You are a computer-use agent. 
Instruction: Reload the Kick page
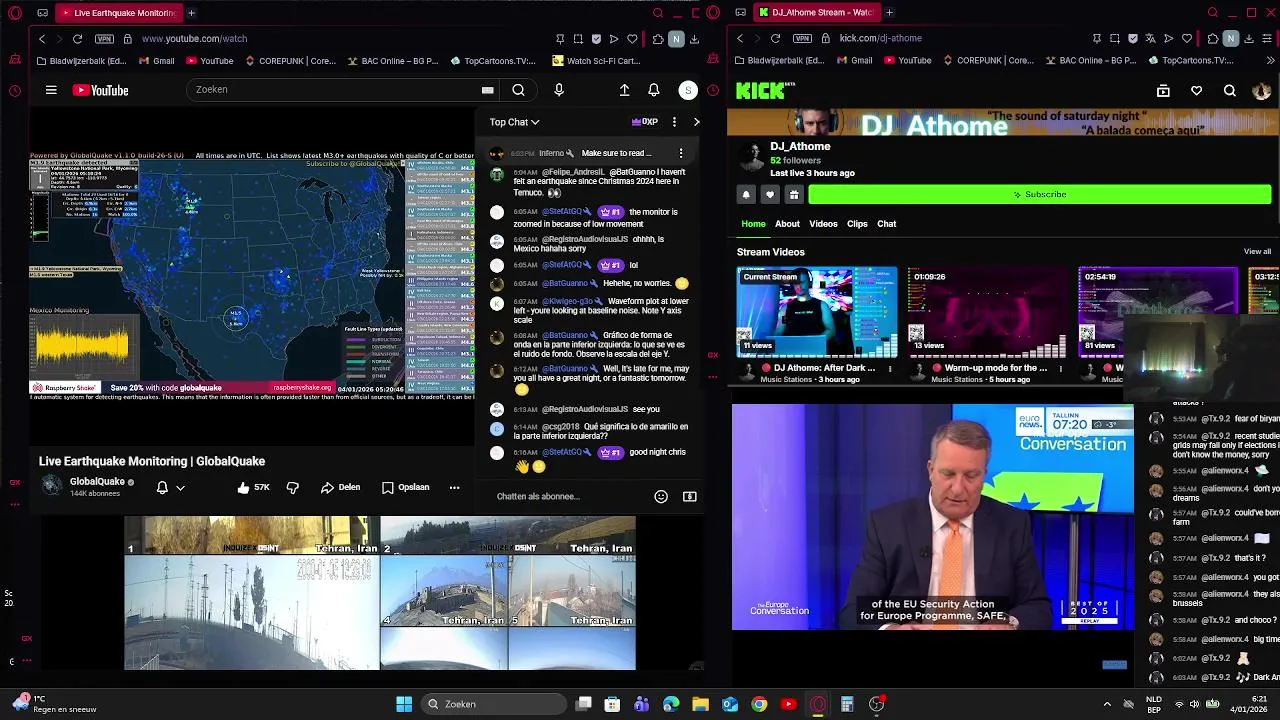[775, 38]
